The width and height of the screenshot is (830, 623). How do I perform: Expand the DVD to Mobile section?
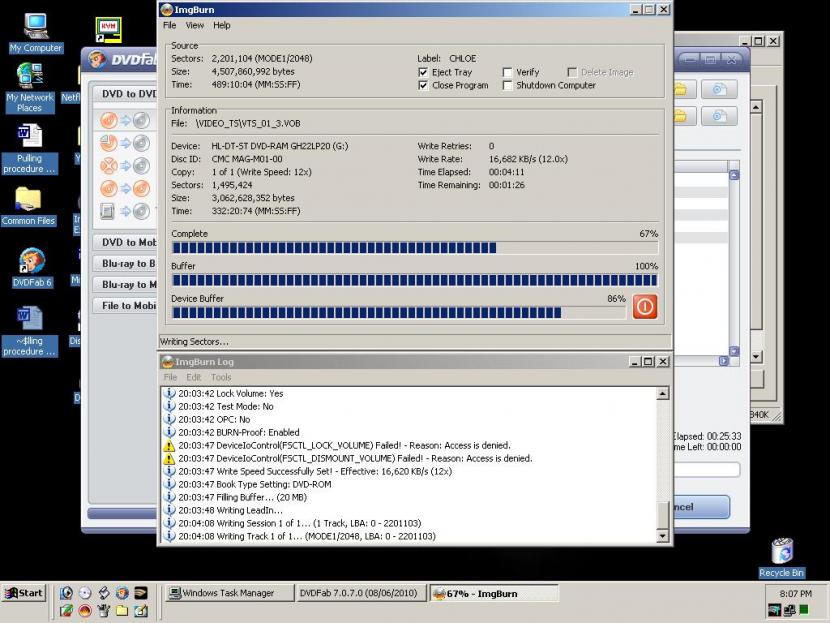coord(126,242)
